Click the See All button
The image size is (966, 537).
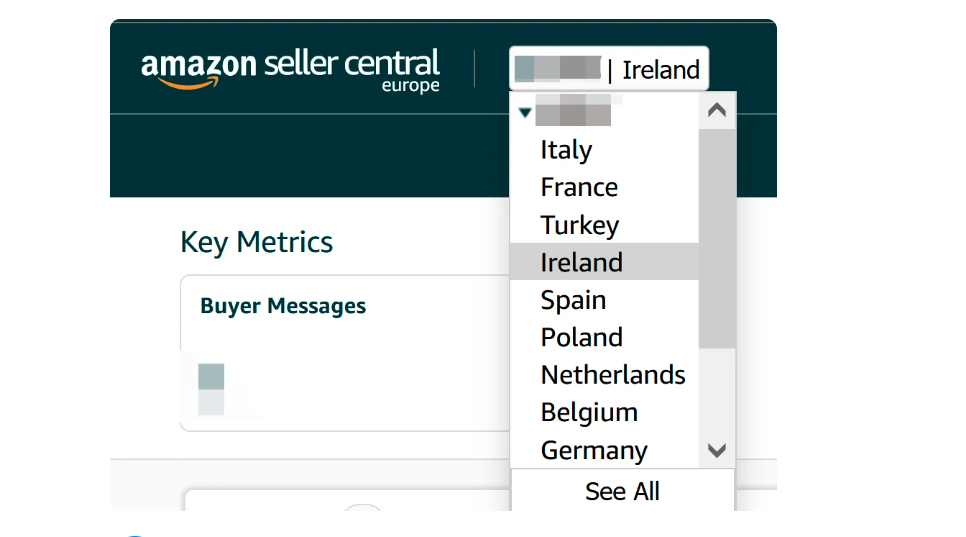click(622, 491)
